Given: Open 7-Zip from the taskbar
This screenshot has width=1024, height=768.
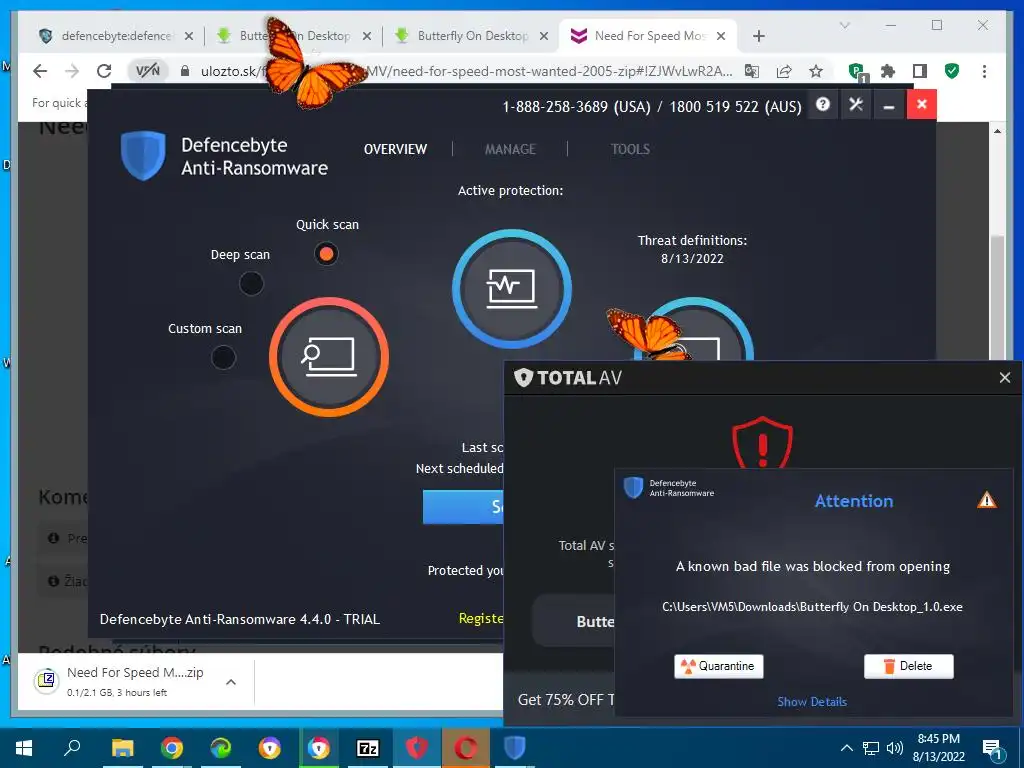Looking at the screenshot, I should (x=368, y=748).
